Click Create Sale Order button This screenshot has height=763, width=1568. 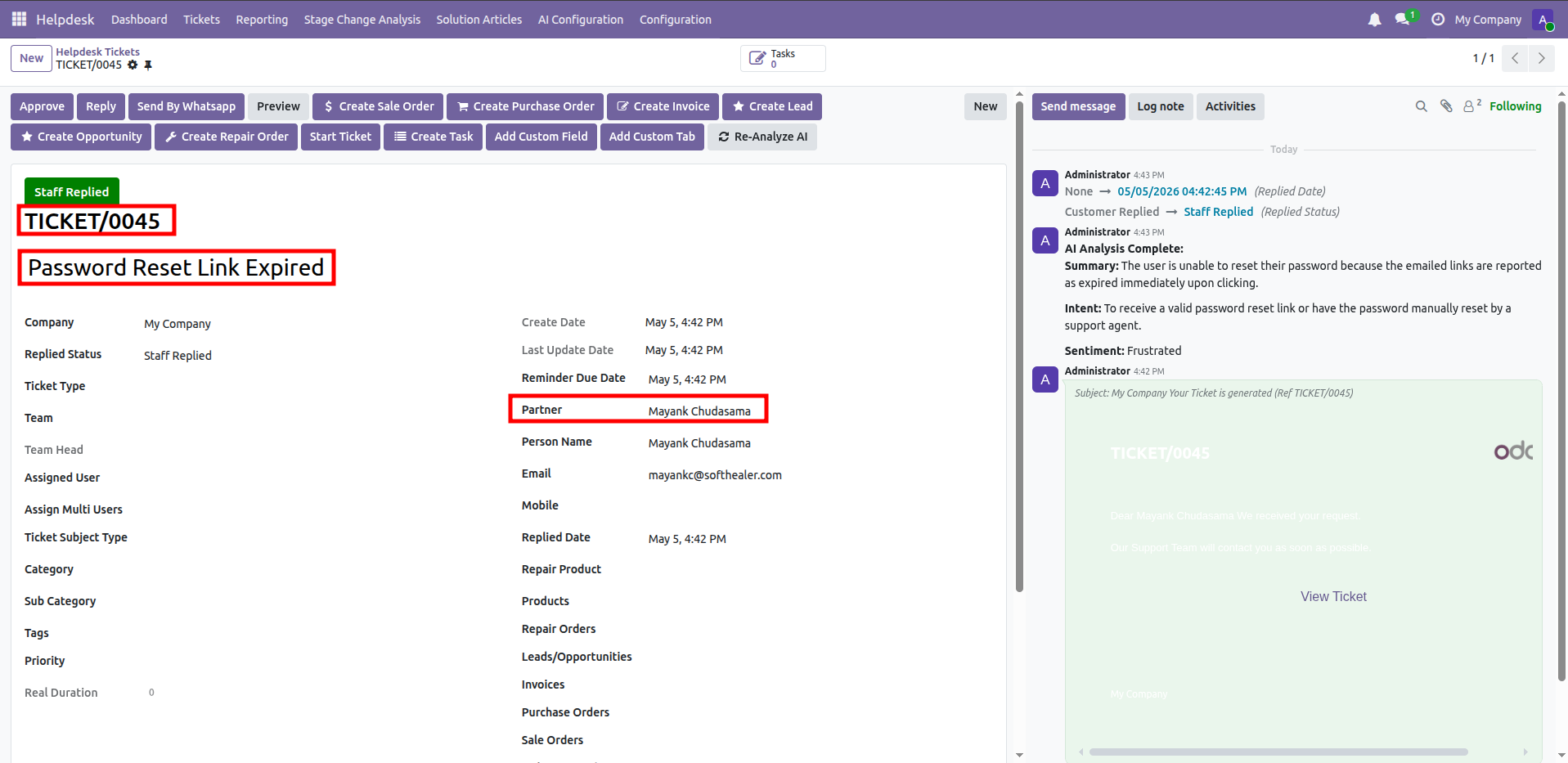tap(378, 106)
